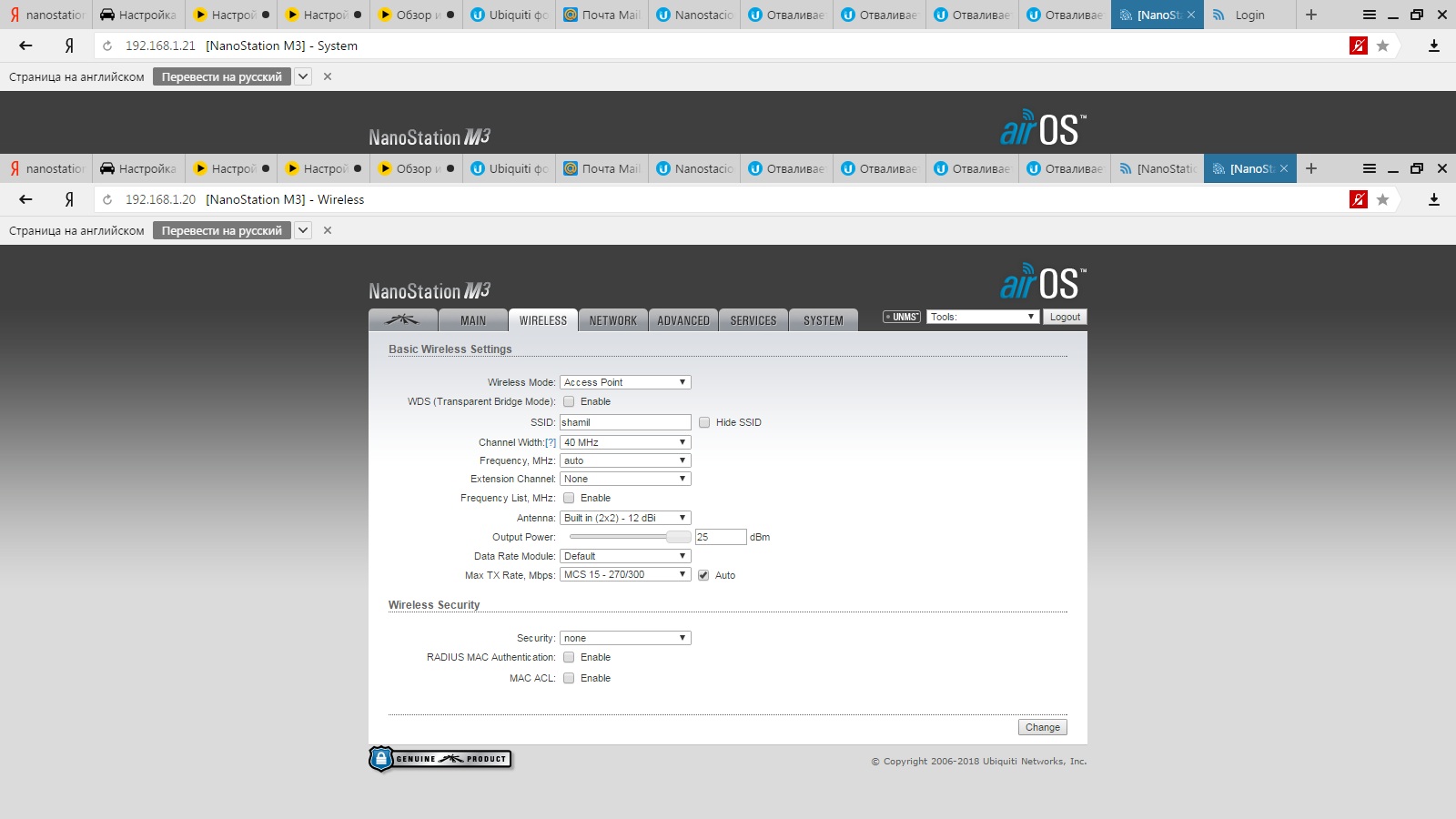
Task: Close the active [NanoSt tab in the Wireless window
Action: tap(1284, 168)
